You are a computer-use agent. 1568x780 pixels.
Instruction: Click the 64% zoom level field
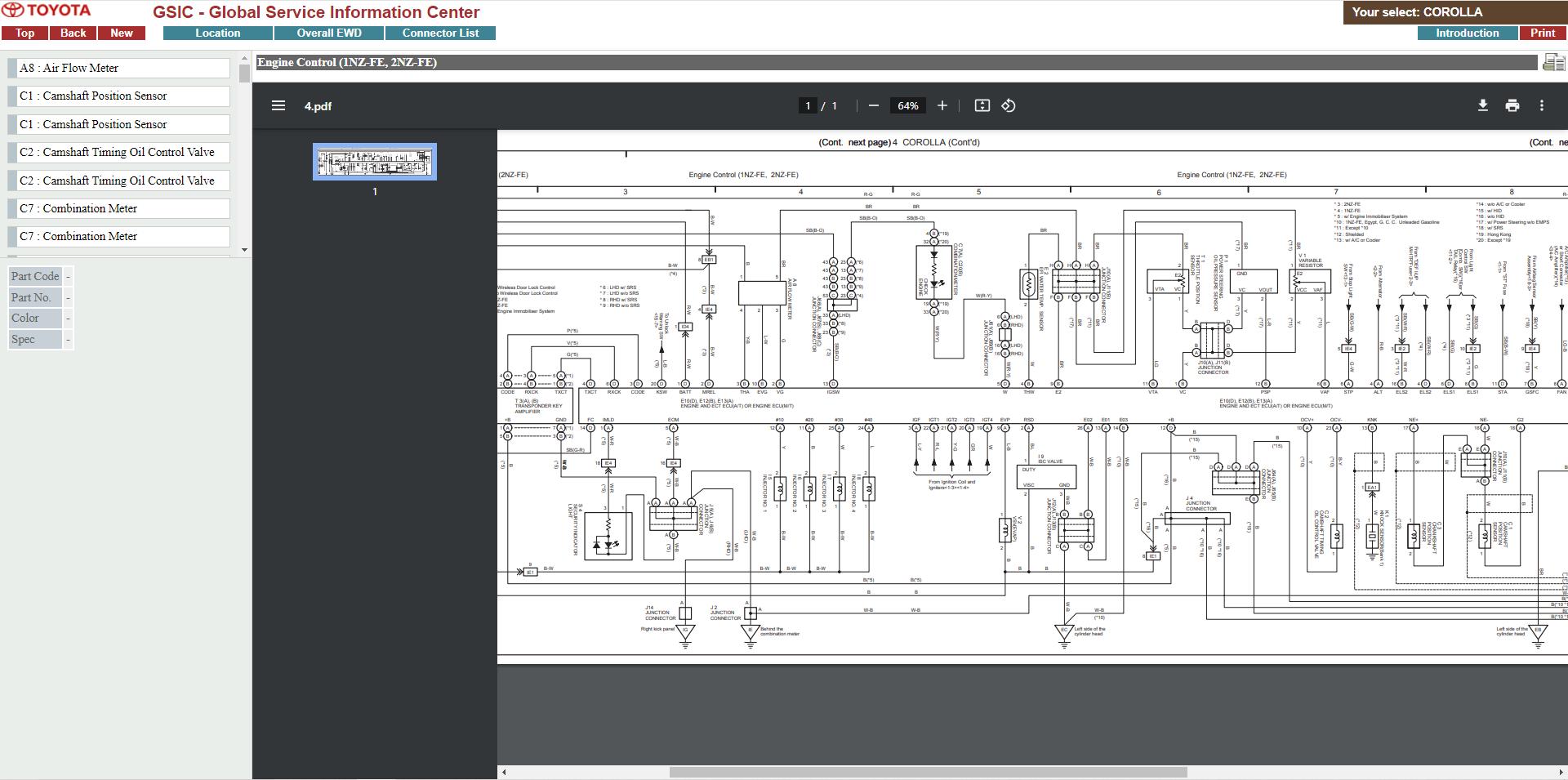(x=907, y=105)
